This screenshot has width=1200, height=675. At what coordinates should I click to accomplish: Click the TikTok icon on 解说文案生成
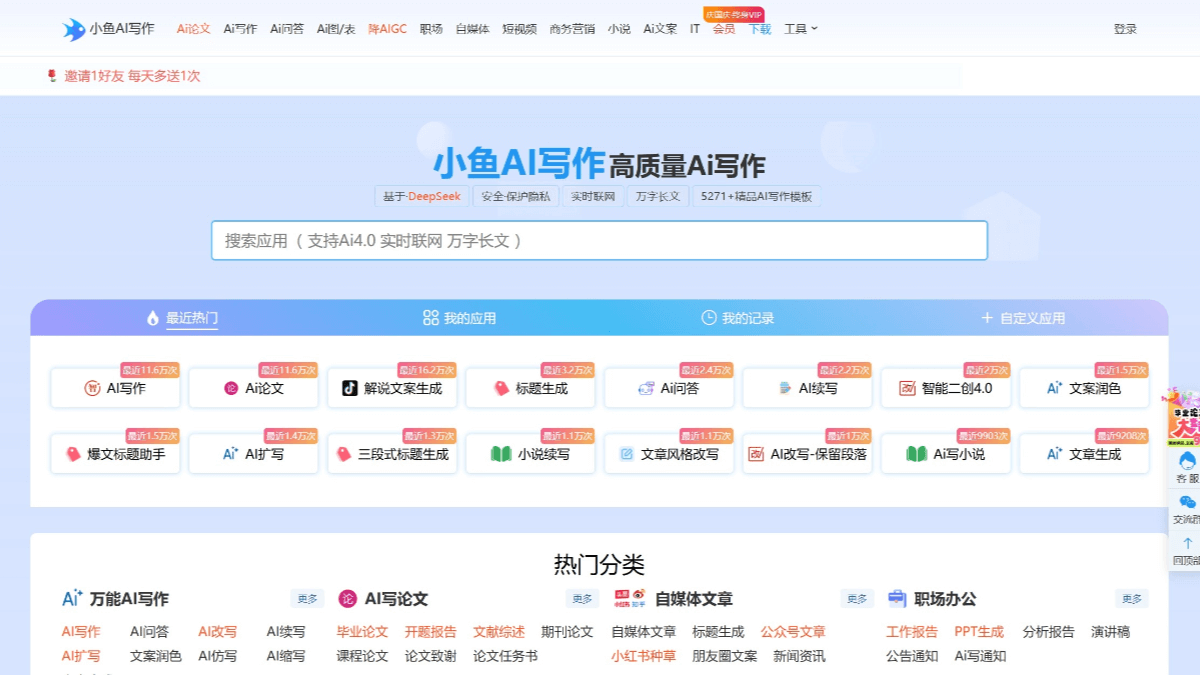click(x=350, y=388)
